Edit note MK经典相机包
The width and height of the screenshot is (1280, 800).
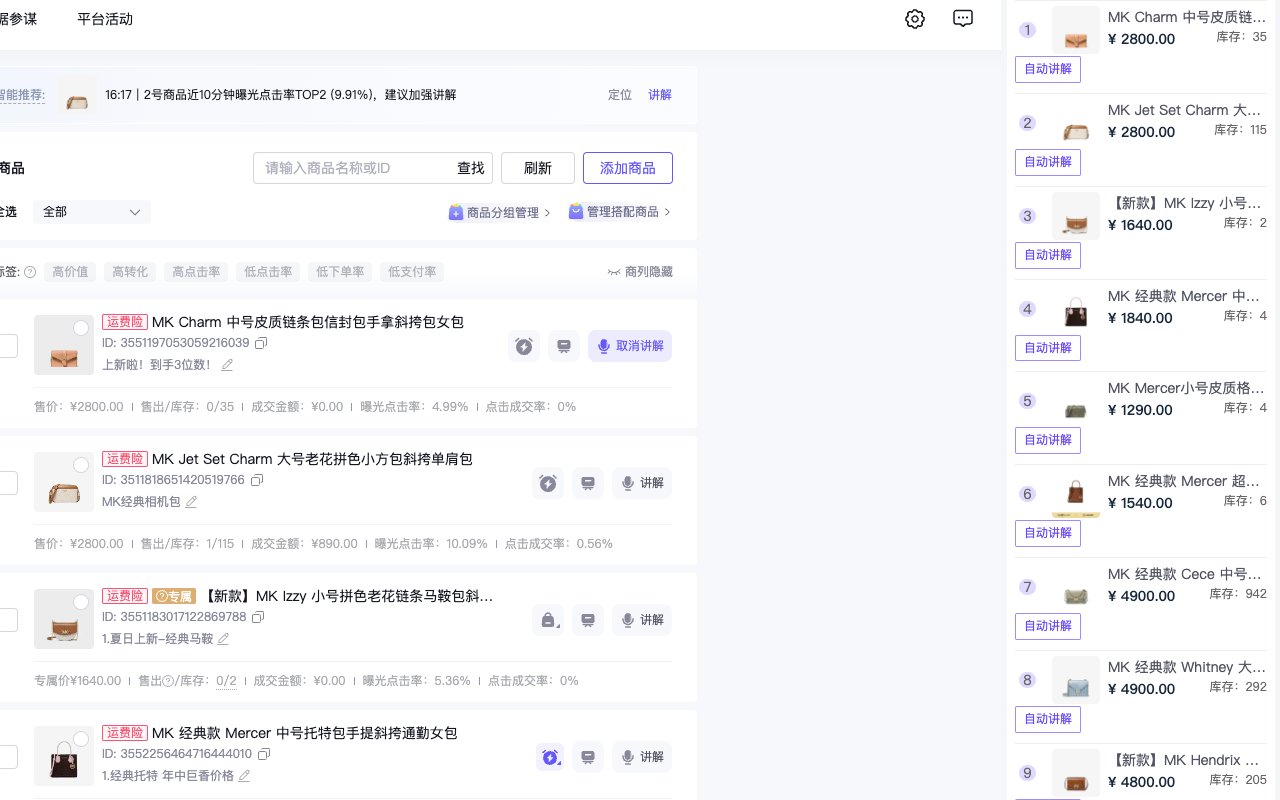pos(191,502)
